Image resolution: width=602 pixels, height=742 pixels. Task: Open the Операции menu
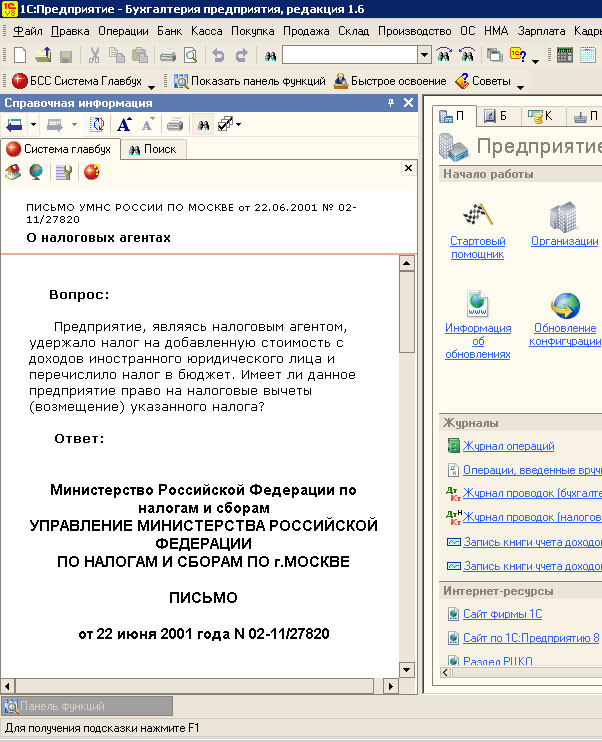click(123, 31)
